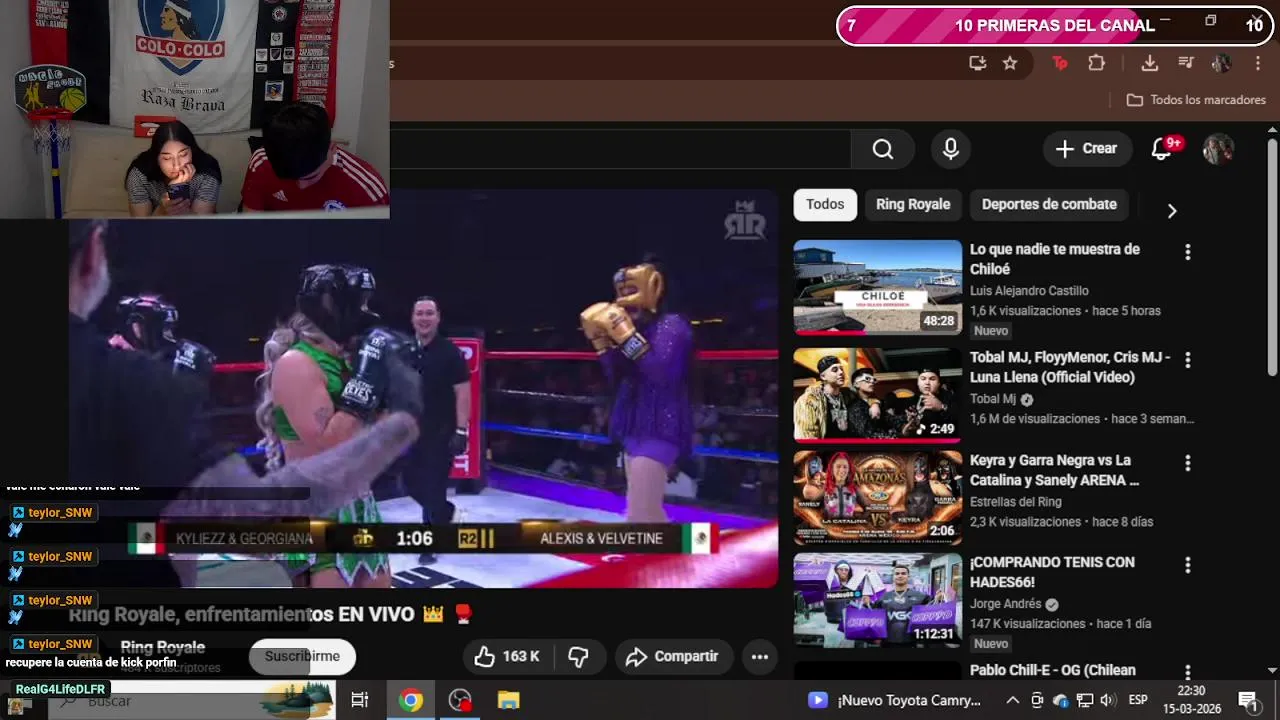Click the YouTube page vertical scrollbar
This screenshot has height=720, width=1280.
[1272, 255]
